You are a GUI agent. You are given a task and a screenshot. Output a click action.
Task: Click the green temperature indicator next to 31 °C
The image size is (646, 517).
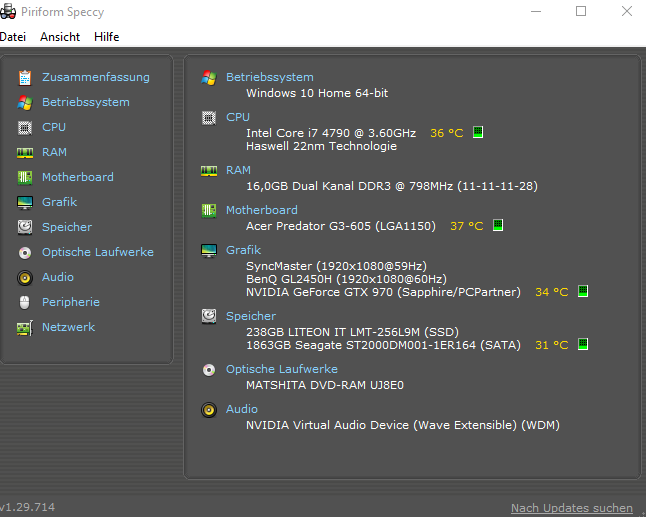point(583,344)
